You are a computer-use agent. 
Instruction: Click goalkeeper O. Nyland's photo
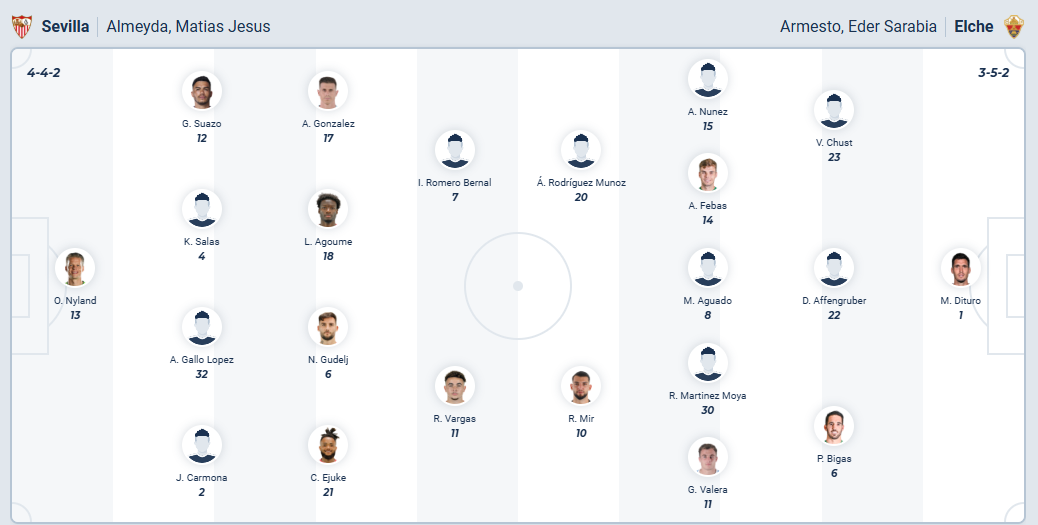[75, 268]
